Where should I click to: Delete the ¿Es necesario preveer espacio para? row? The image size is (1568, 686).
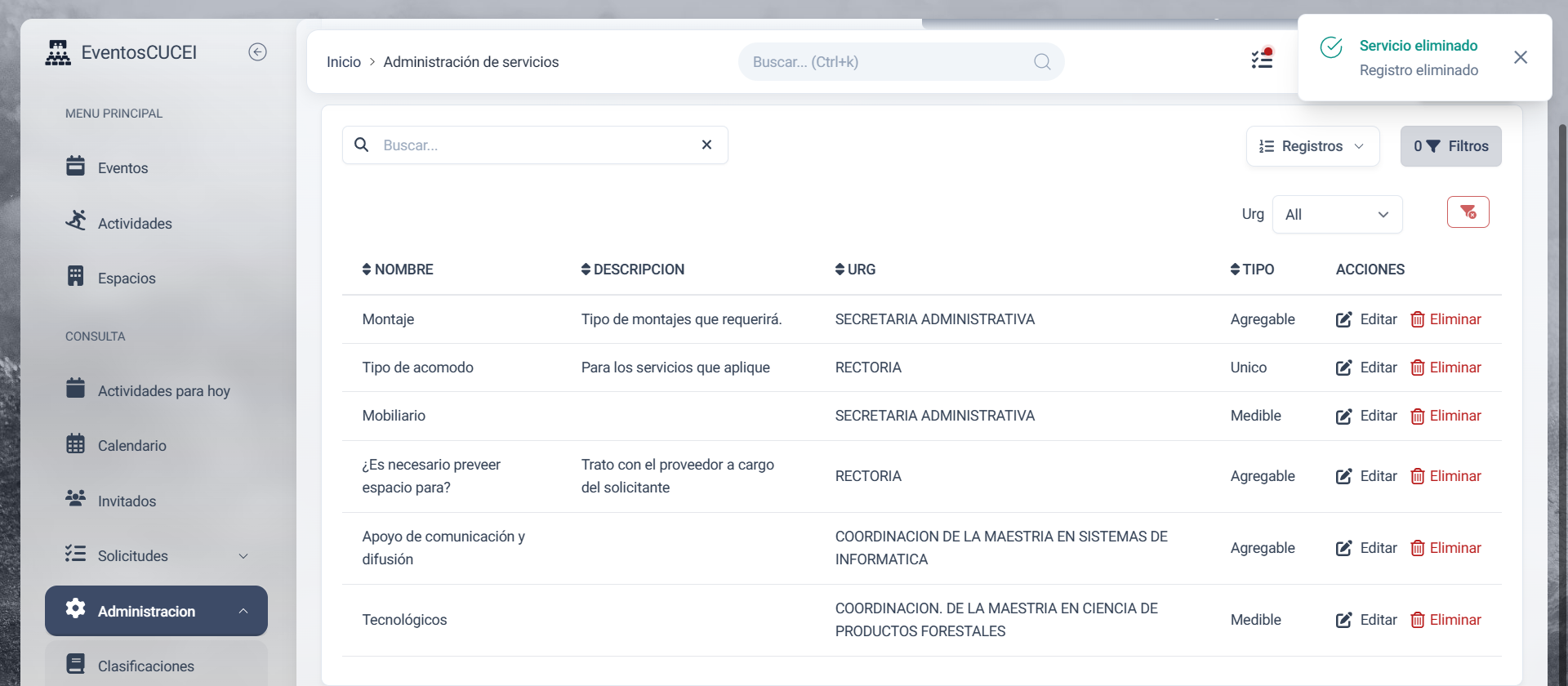1446,476
